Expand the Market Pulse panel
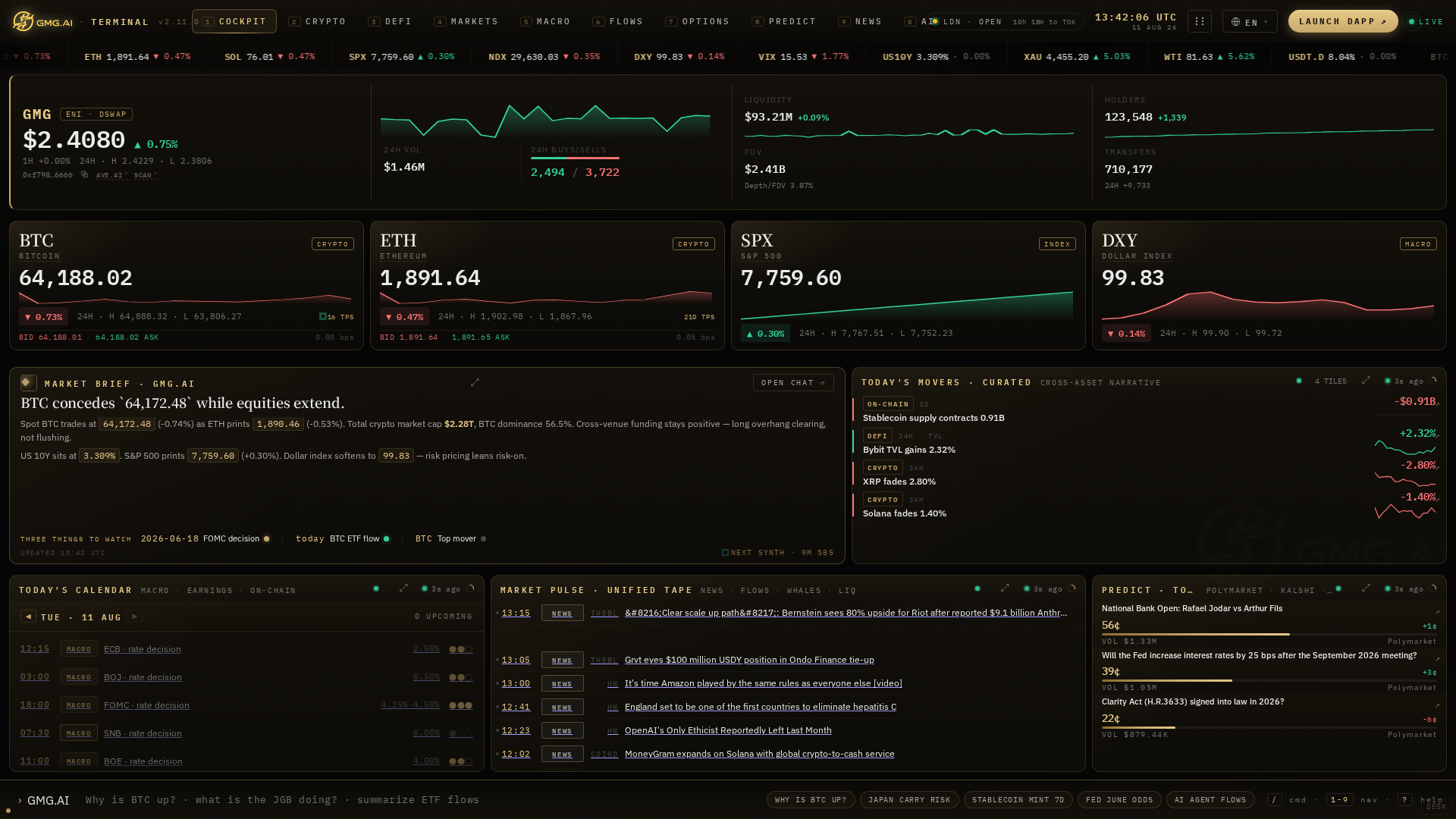 (x=1005, y=588)
